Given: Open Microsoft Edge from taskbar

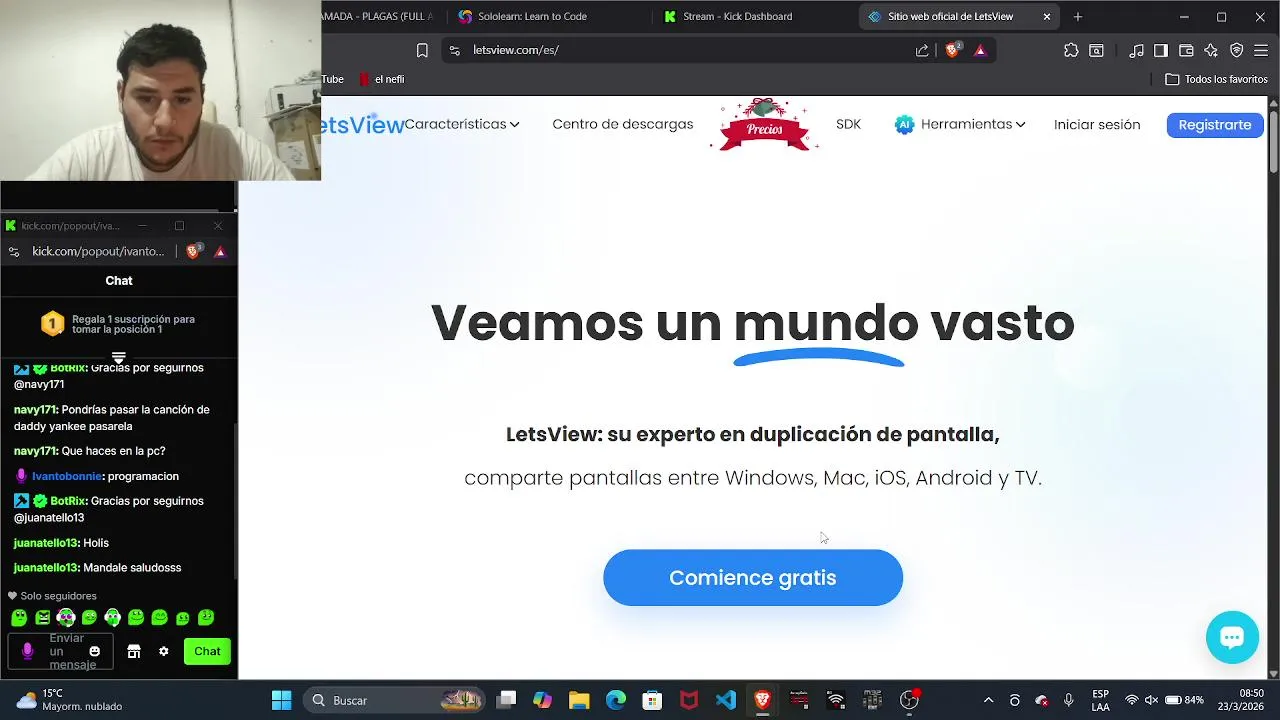Looking at the screenshot, I should [x=616, y=700].
